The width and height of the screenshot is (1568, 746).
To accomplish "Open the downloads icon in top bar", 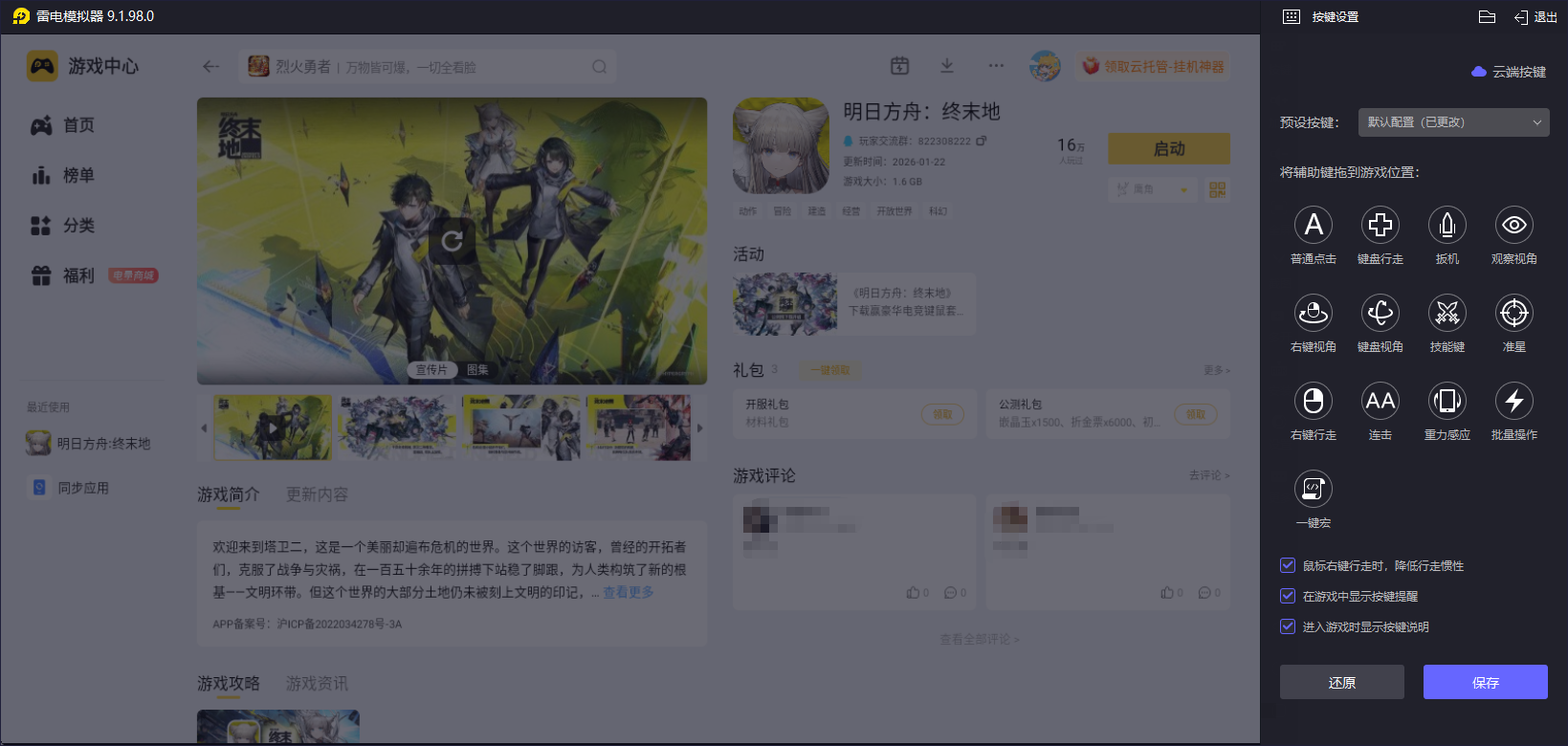I will point(946,65).
